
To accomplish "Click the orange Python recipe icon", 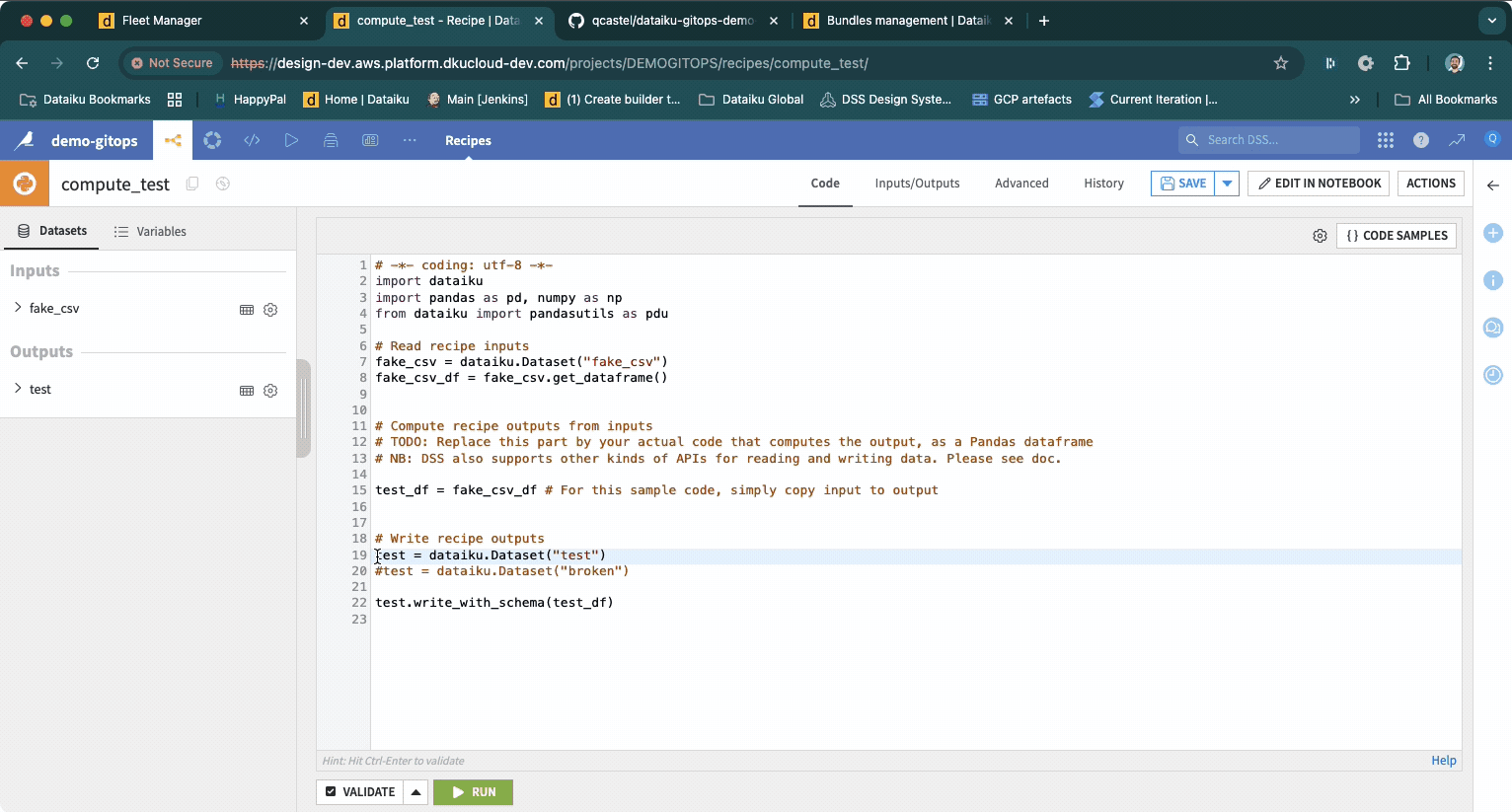I will tap(25, 184).
